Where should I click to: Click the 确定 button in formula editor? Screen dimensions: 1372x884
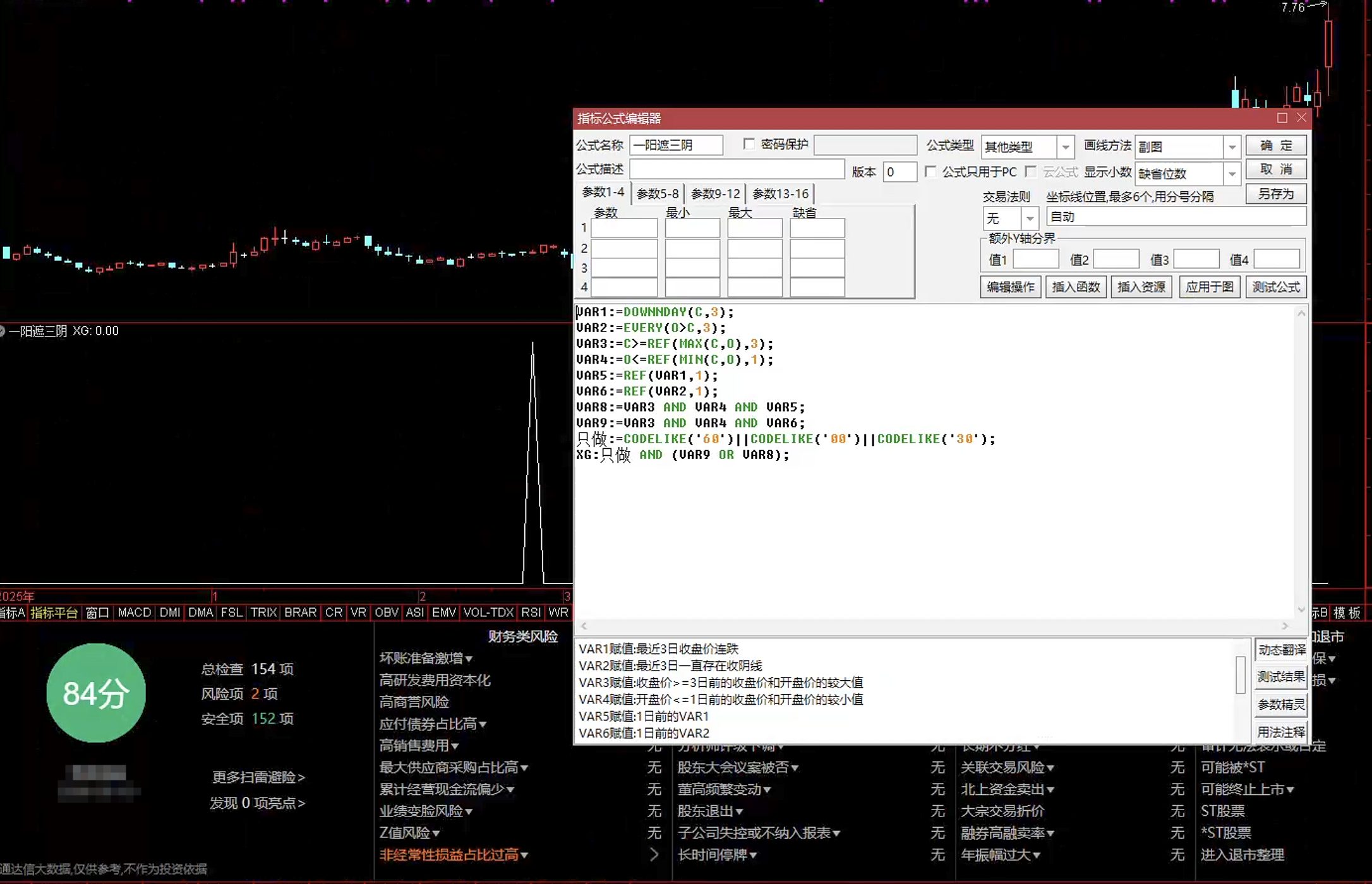pos(1275,146)
